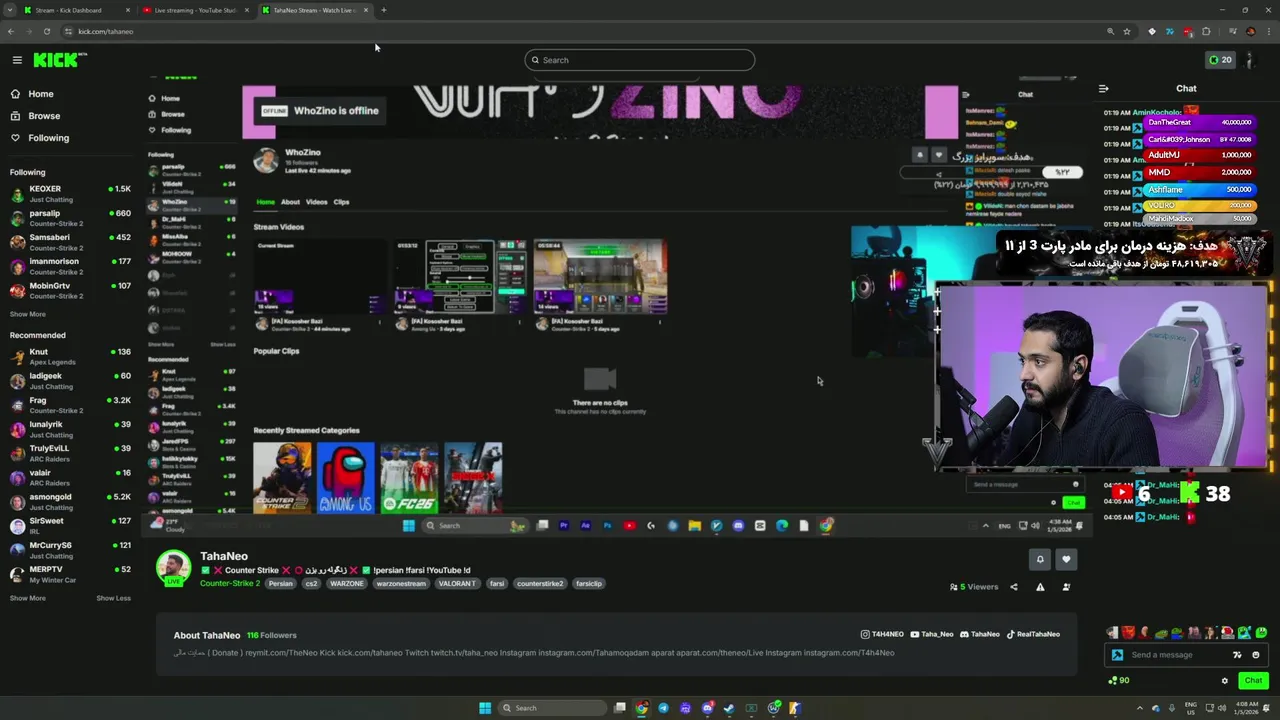
Task: Click the translate icon in chat box
Action: pyautogui.click(x=1237, y=655)
